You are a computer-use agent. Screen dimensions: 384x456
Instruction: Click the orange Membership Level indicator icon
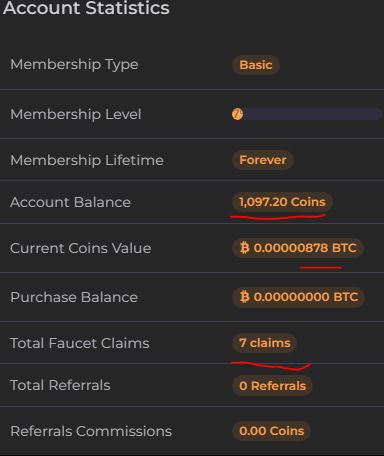click(237, 114)
